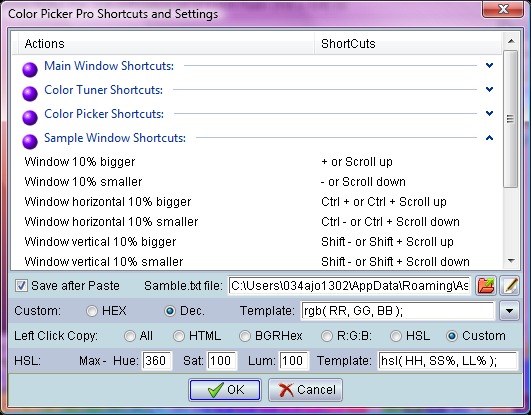Set Left Click Copy to All
This screenshot has width=531, height=415.
(x=129, y=336)
